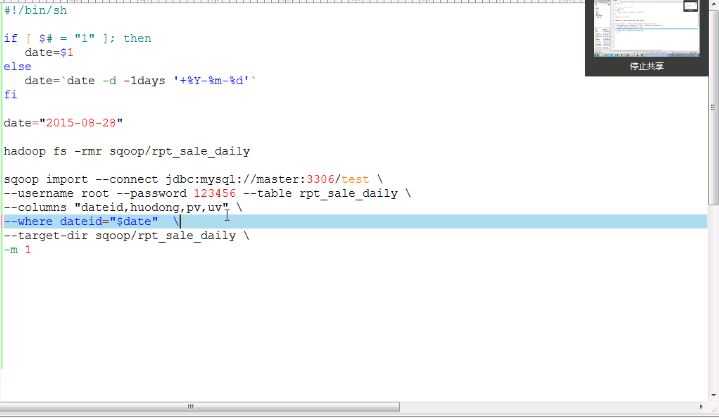Click the 'hadoop fs -rmr' command line
The height and width of the screenshot is (418, 719).
point(127,151)
